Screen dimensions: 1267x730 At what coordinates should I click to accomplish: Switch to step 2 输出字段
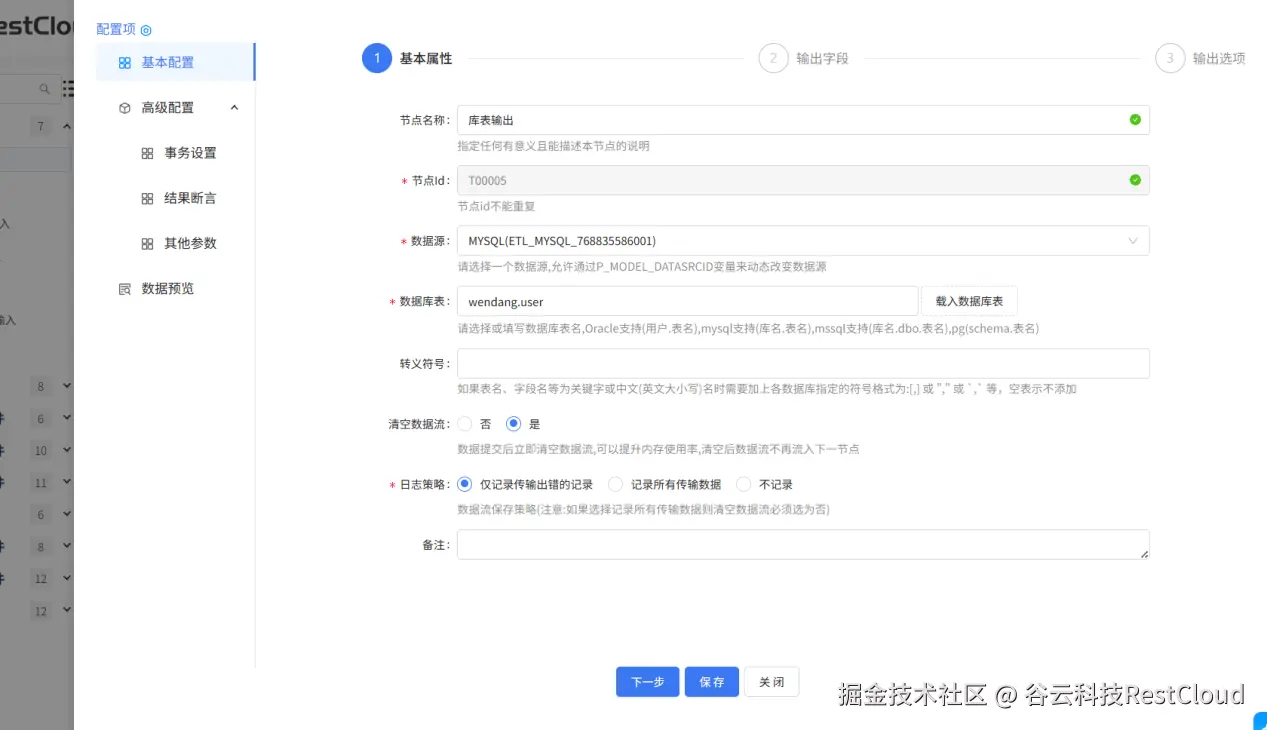point(773,58)
